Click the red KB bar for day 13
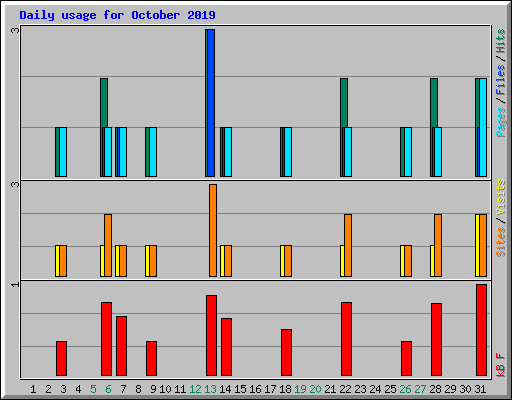 coord(211,335)
